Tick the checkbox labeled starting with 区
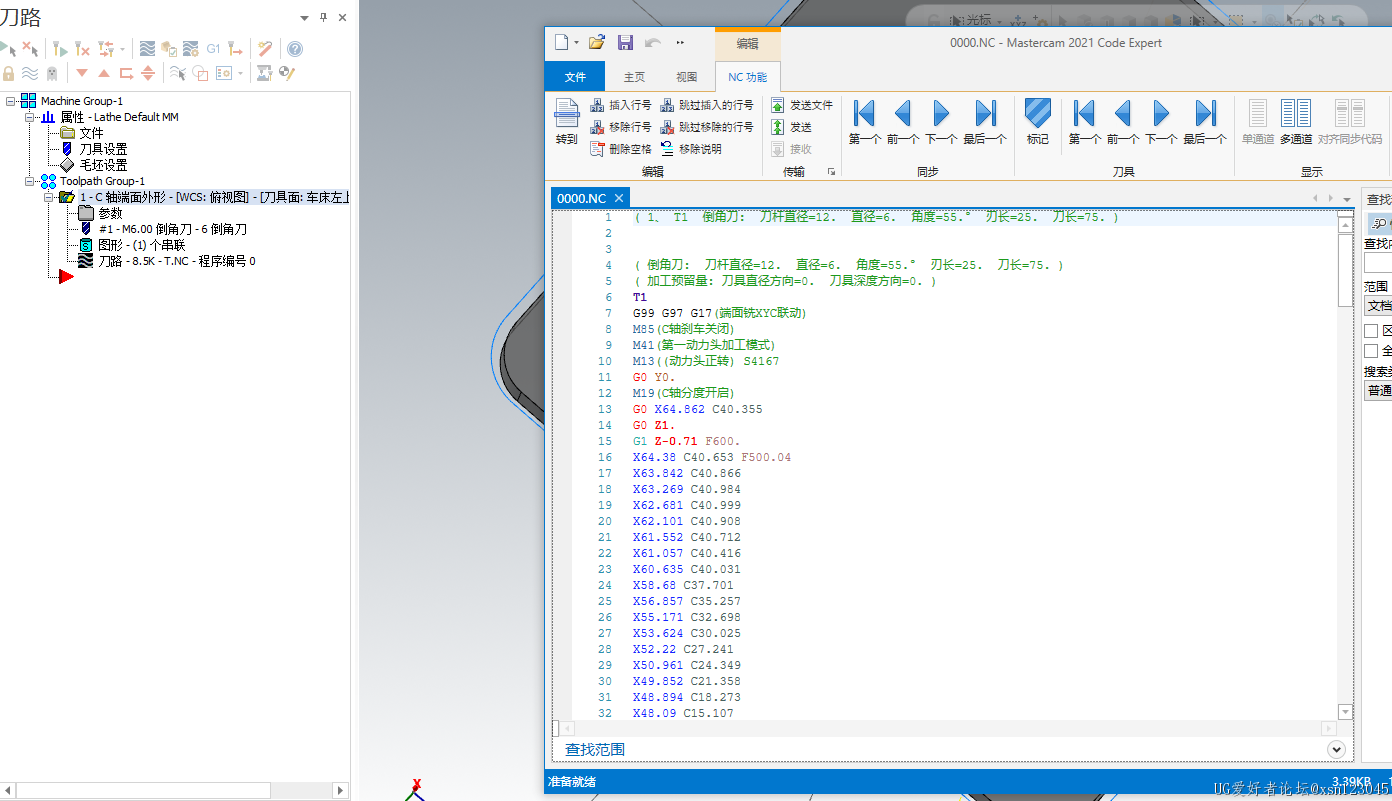Screen dimensions: 1392x801 tap(1371, 331)
